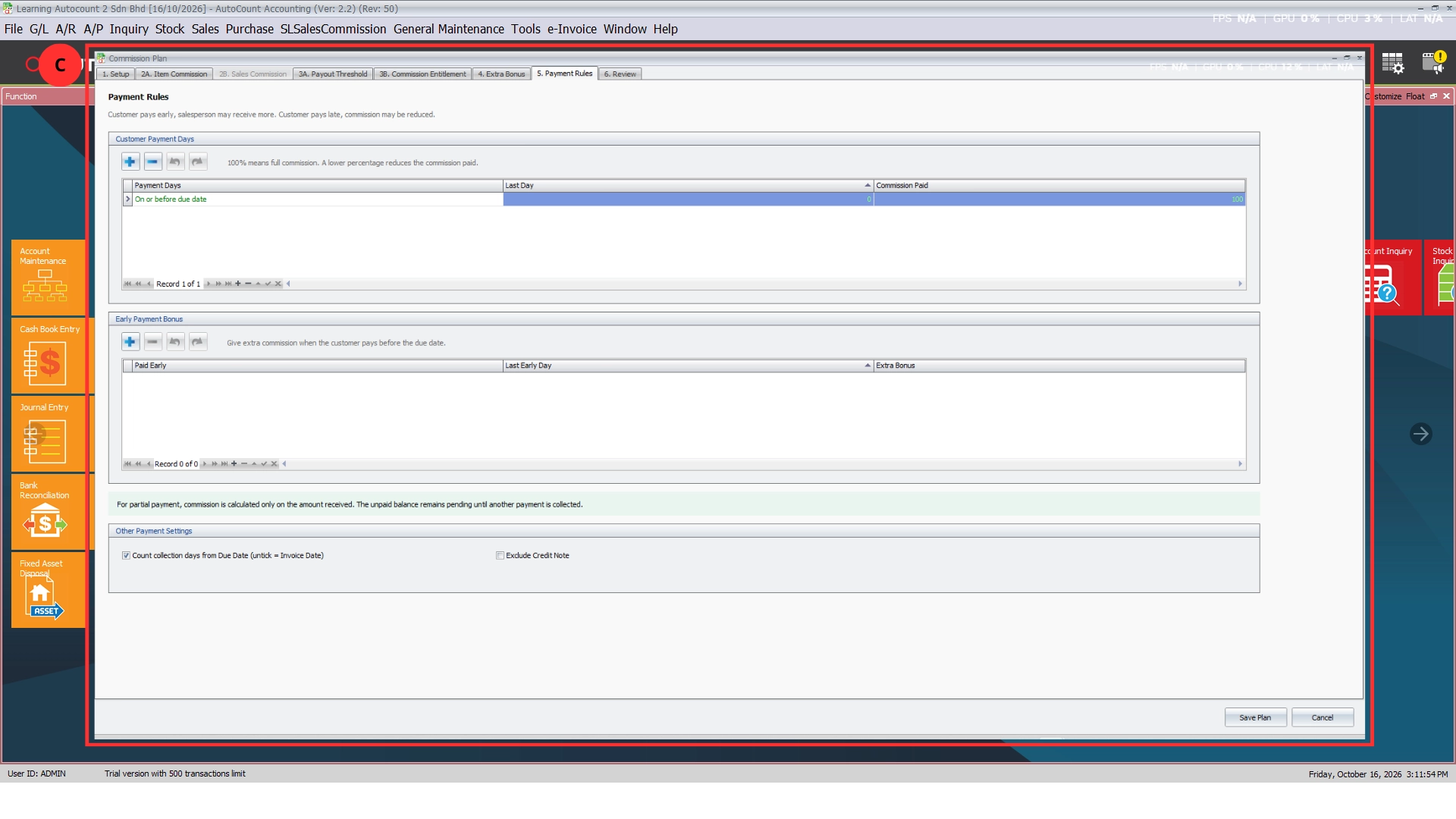Open Bank Reconciliation shortcut tile
This screenshot has height=819, width=1456.
48,512
